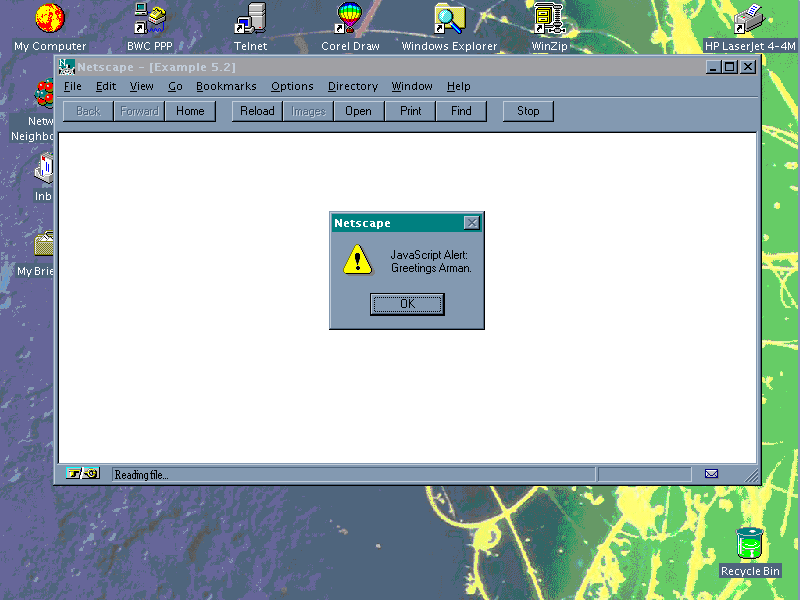Open the WinZip desktop shortcut
This screenshot has height=600, width=800.
549,18
